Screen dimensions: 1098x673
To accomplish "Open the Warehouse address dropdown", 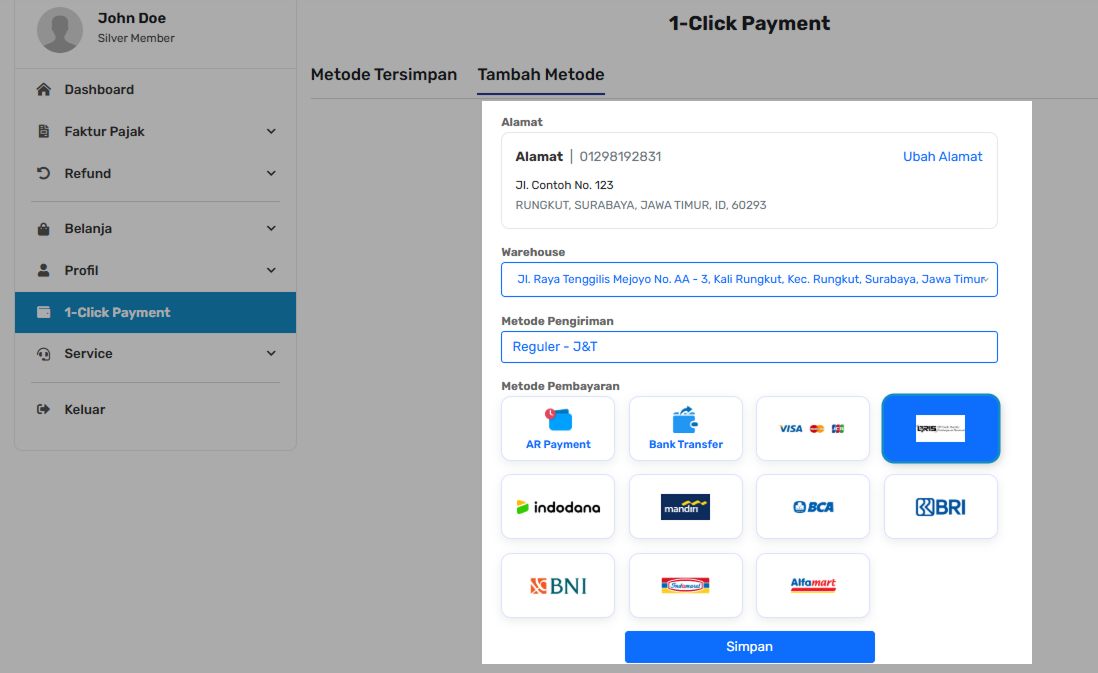I will click(749, 279).
